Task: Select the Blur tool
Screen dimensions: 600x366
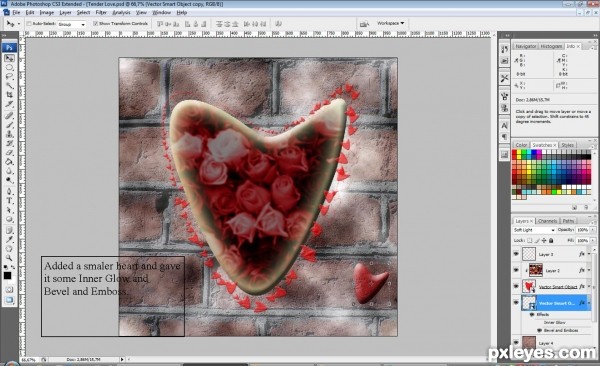Action: coord(9,171)
